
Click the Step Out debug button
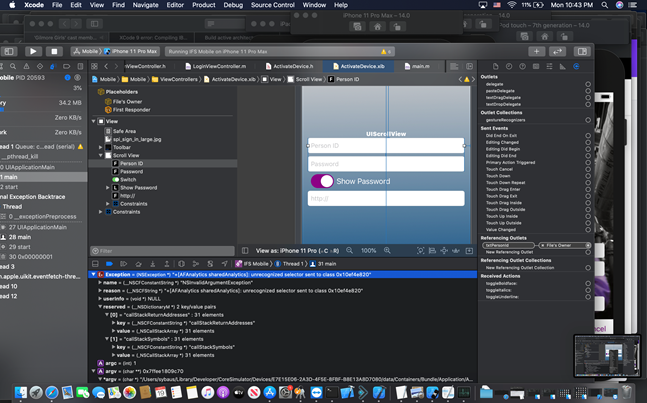click(x=167, y=264)
